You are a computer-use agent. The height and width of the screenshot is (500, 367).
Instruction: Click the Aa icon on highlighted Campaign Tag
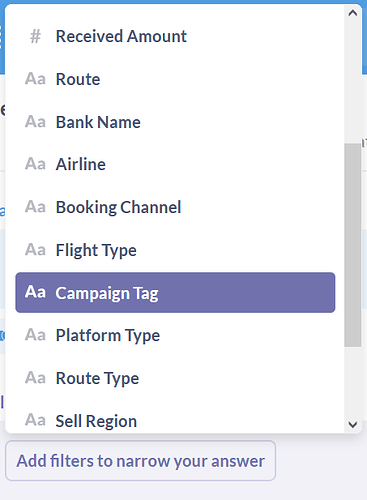35,292
